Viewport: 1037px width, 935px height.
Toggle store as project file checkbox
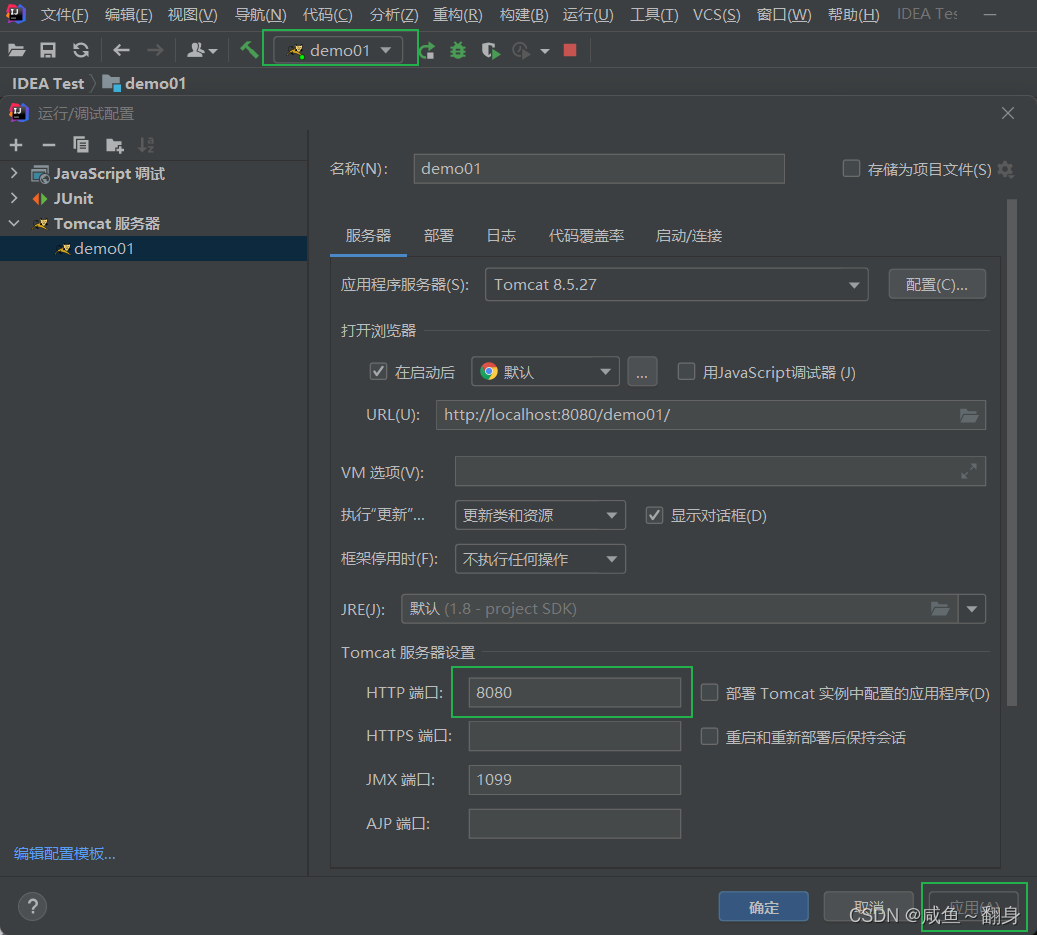click(851, 169)
